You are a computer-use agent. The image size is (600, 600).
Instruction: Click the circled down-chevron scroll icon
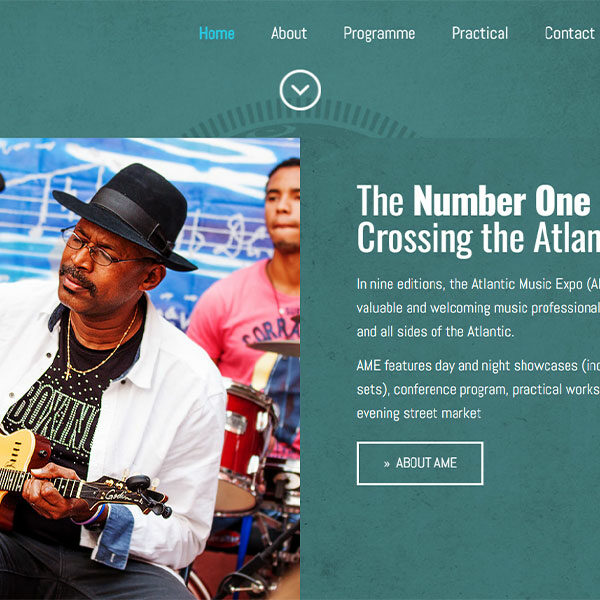click(300, 90)
